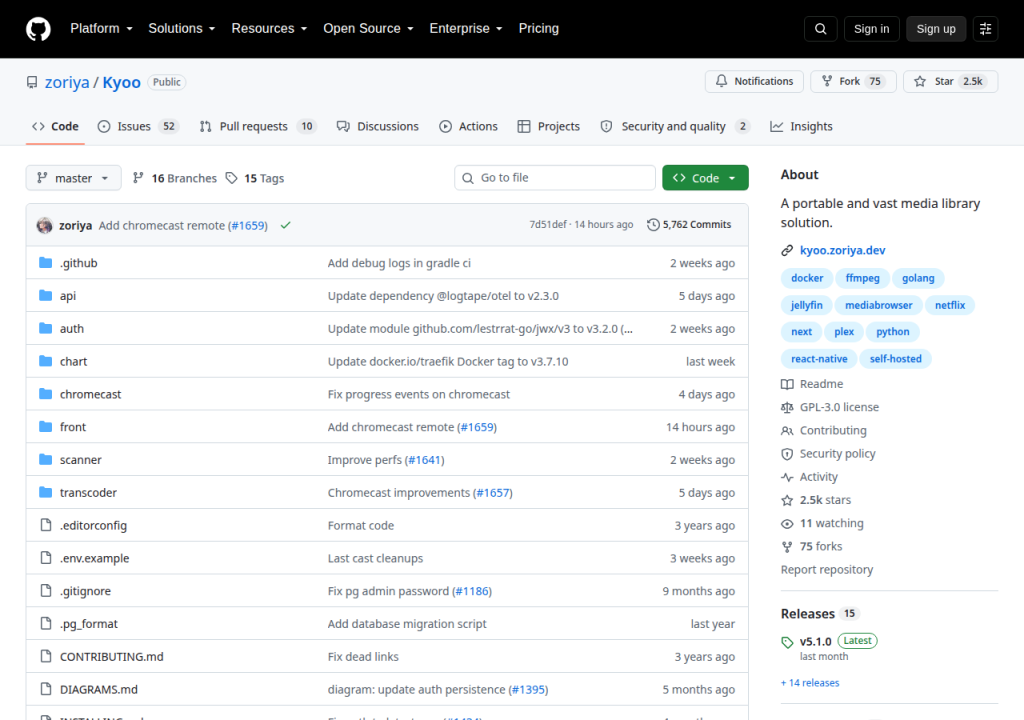Click the .gitignore file icon

coord(46,591)
